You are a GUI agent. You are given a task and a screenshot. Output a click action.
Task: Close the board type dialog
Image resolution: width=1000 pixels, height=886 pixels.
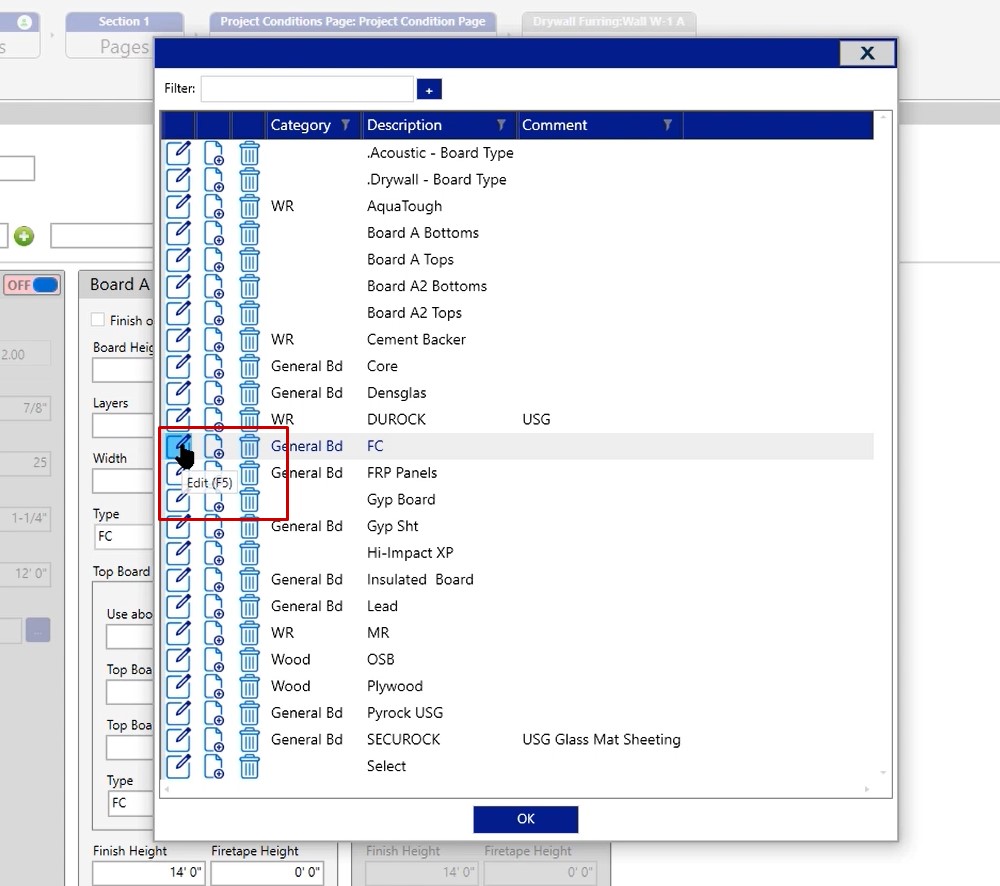pyautogui.click(x=867, y=53)
